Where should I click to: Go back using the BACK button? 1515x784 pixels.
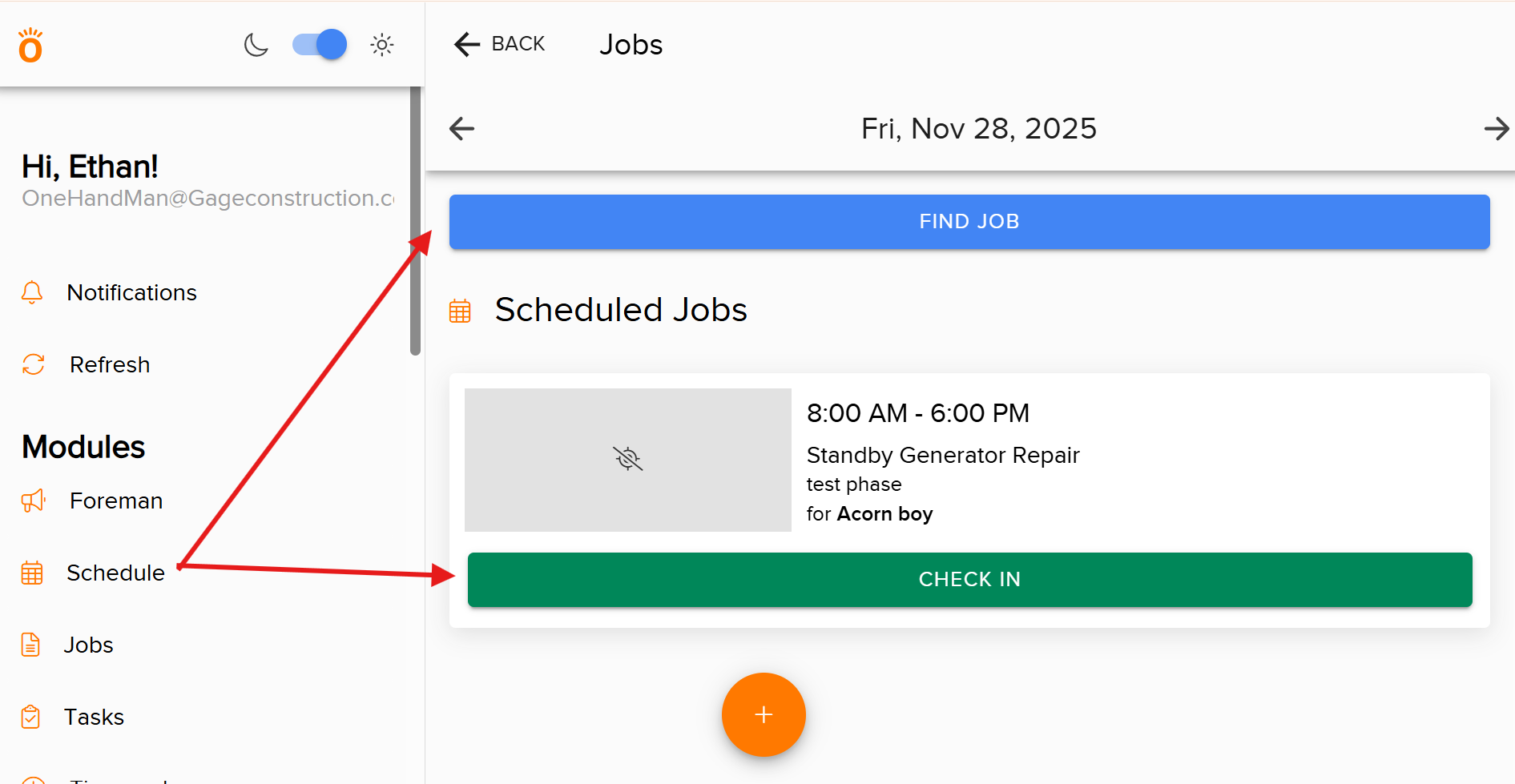[500, 44]
